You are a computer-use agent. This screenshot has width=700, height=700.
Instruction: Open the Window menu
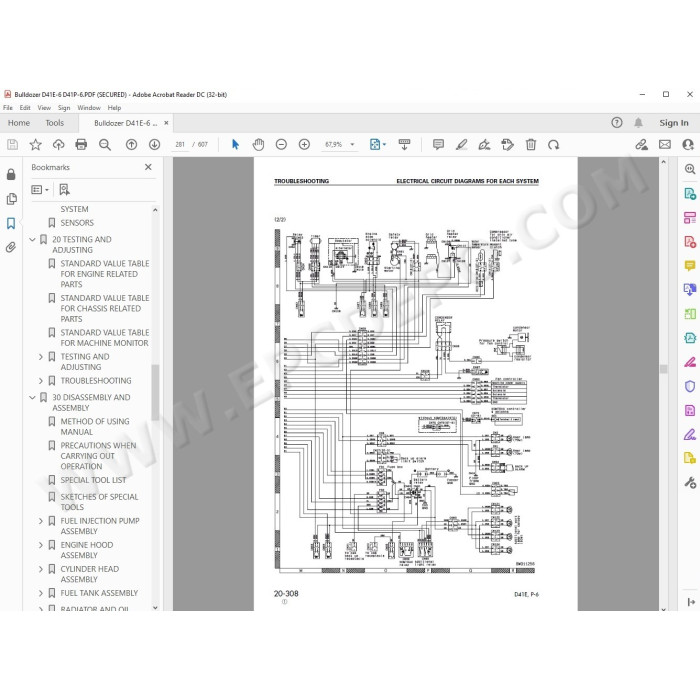89,108
